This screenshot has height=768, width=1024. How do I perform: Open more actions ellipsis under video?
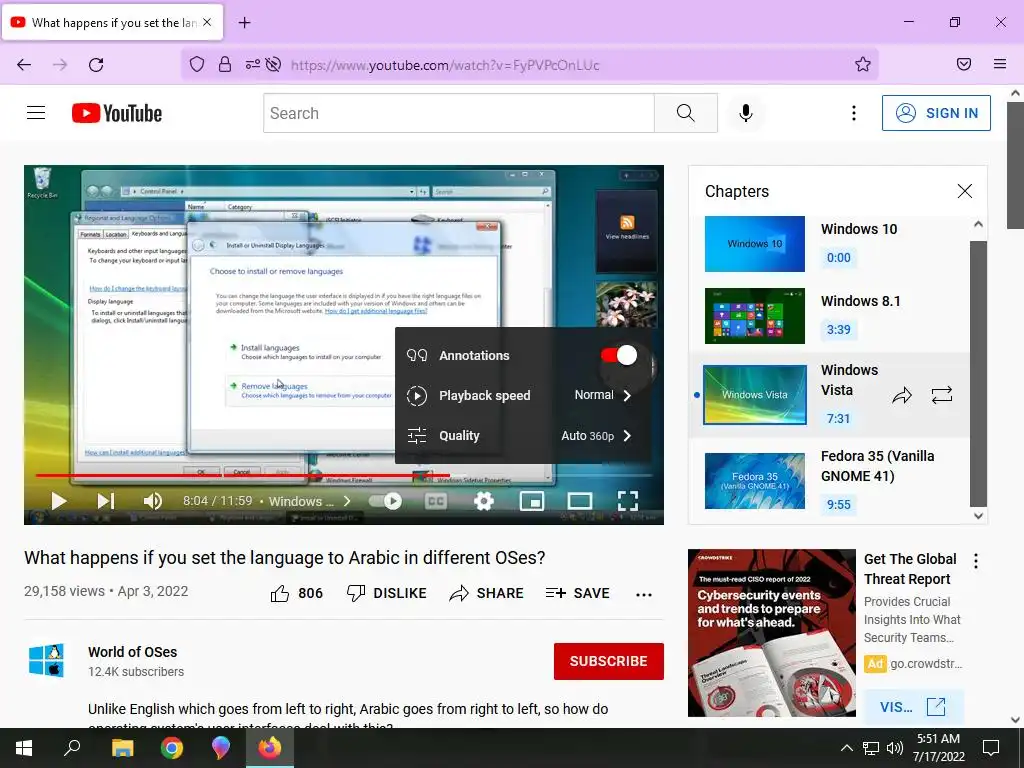tap(644, 594)
